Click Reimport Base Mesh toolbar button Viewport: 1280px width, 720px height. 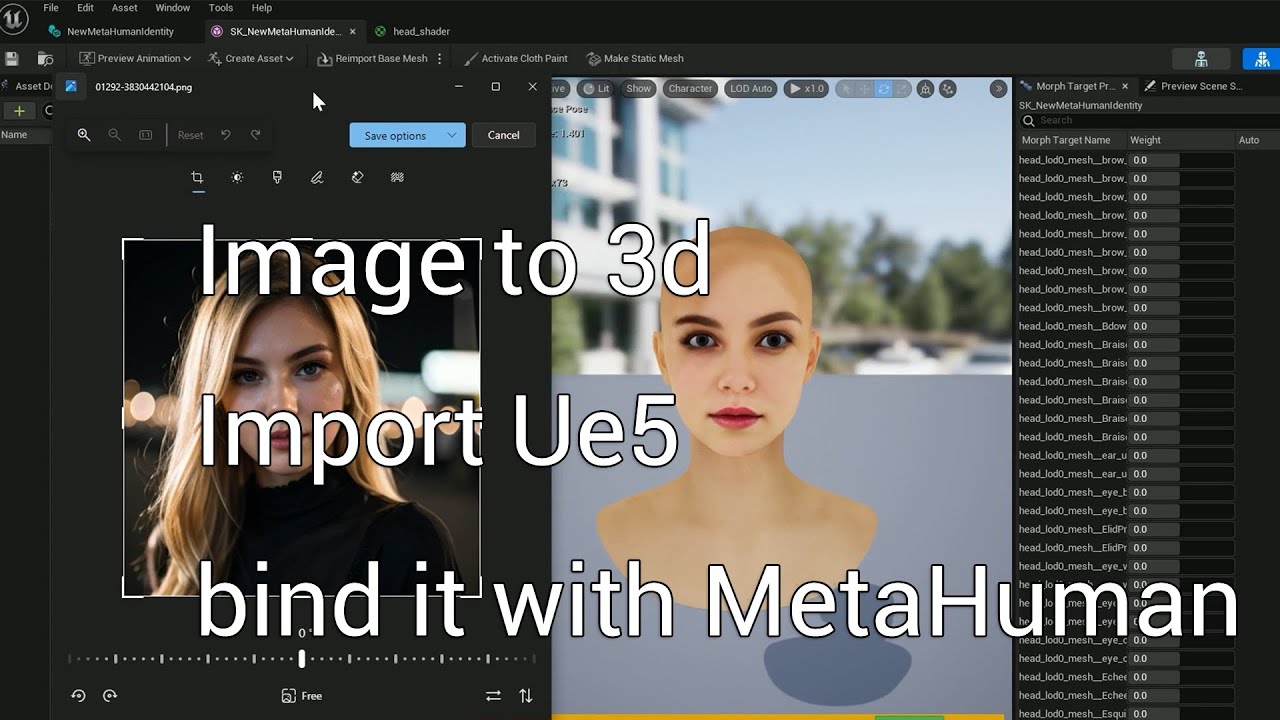[x=372, y=59]
